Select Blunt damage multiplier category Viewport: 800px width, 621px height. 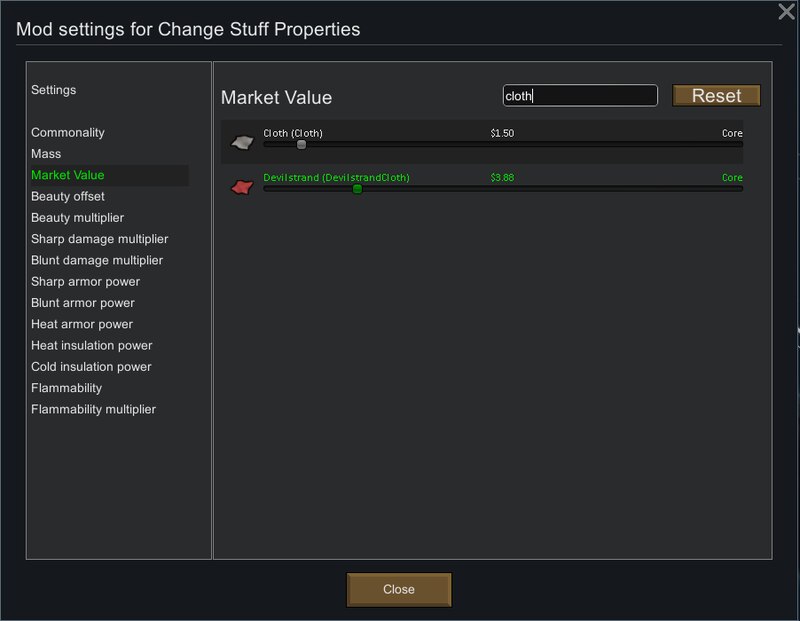coord(97,260)
